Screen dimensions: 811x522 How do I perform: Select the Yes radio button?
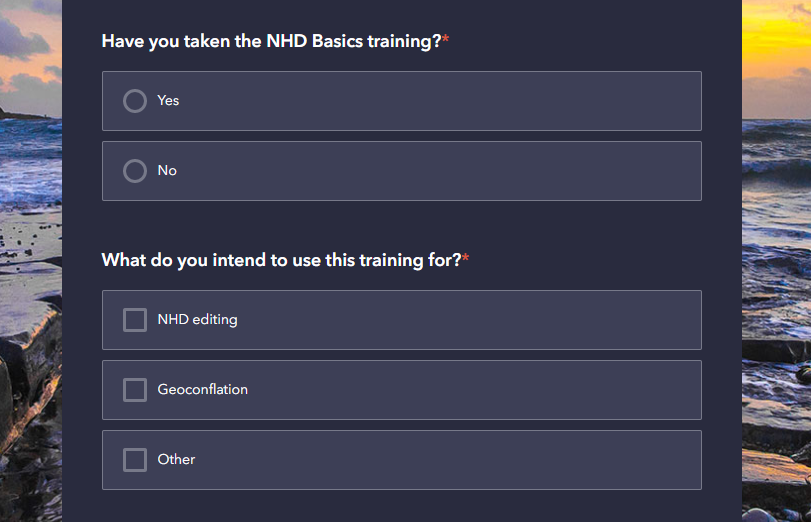(x=135, y=101)
